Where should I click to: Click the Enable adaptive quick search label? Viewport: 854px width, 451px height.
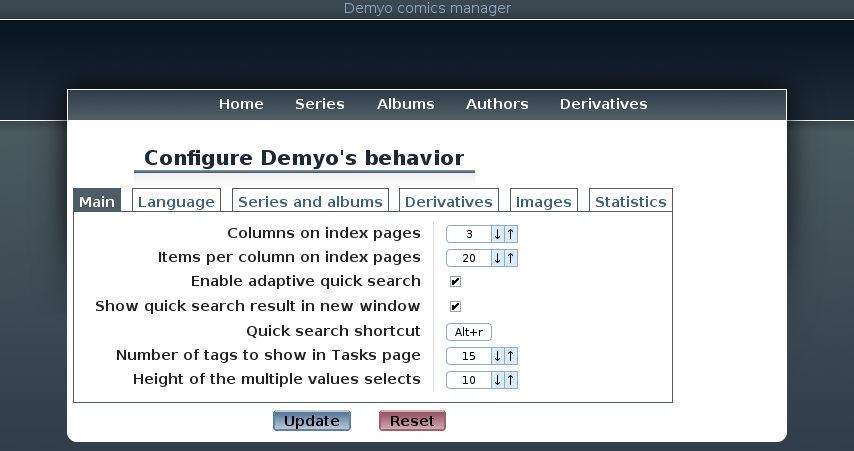point(306,281)
